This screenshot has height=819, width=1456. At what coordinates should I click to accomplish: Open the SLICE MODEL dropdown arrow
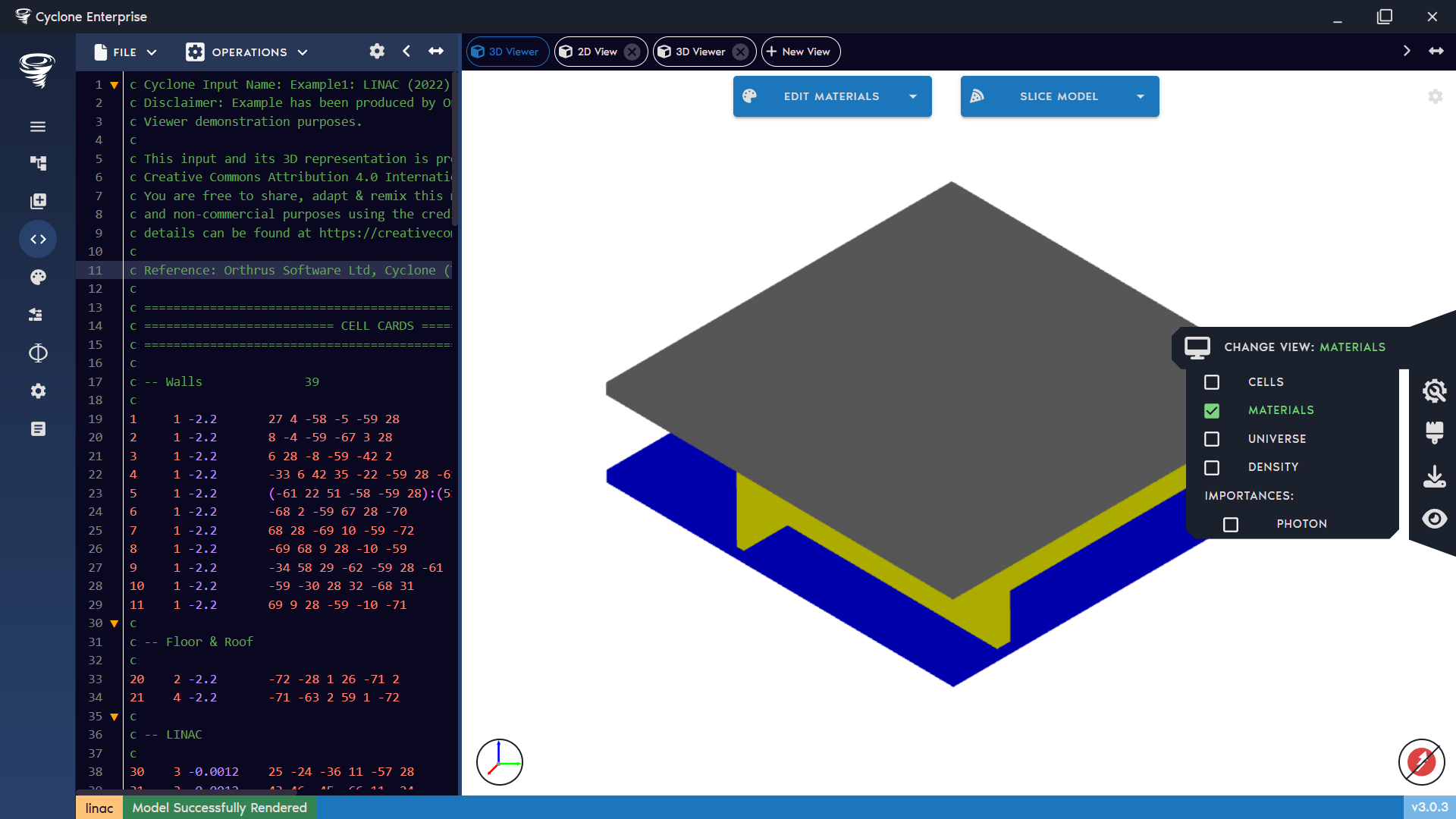pos(1141,96)
